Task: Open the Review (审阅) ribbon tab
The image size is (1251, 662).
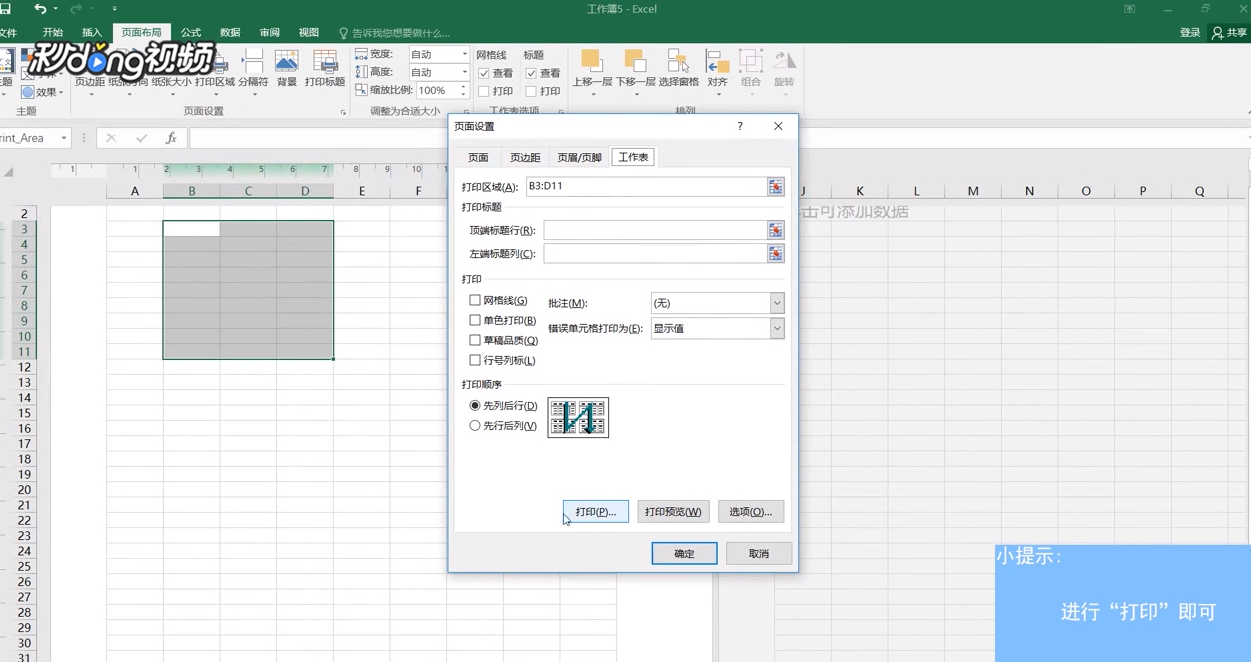Action: tap(270, 33)
